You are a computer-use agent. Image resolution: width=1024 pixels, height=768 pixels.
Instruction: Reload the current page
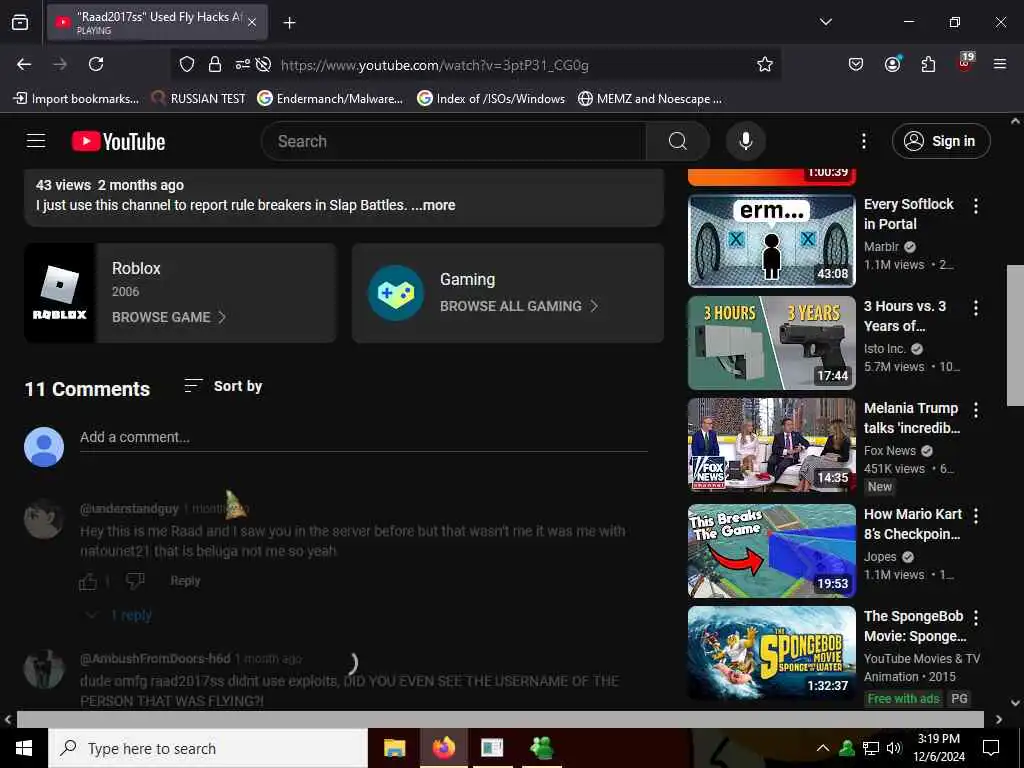[x=96, y=64]
